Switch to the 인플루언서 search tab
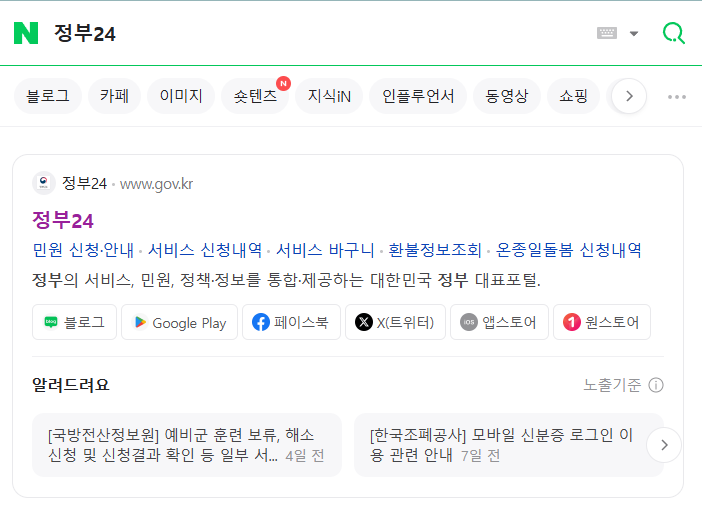The width and height of the screenshot is (702, 518). pyautogui.click(x=418, y=96)
